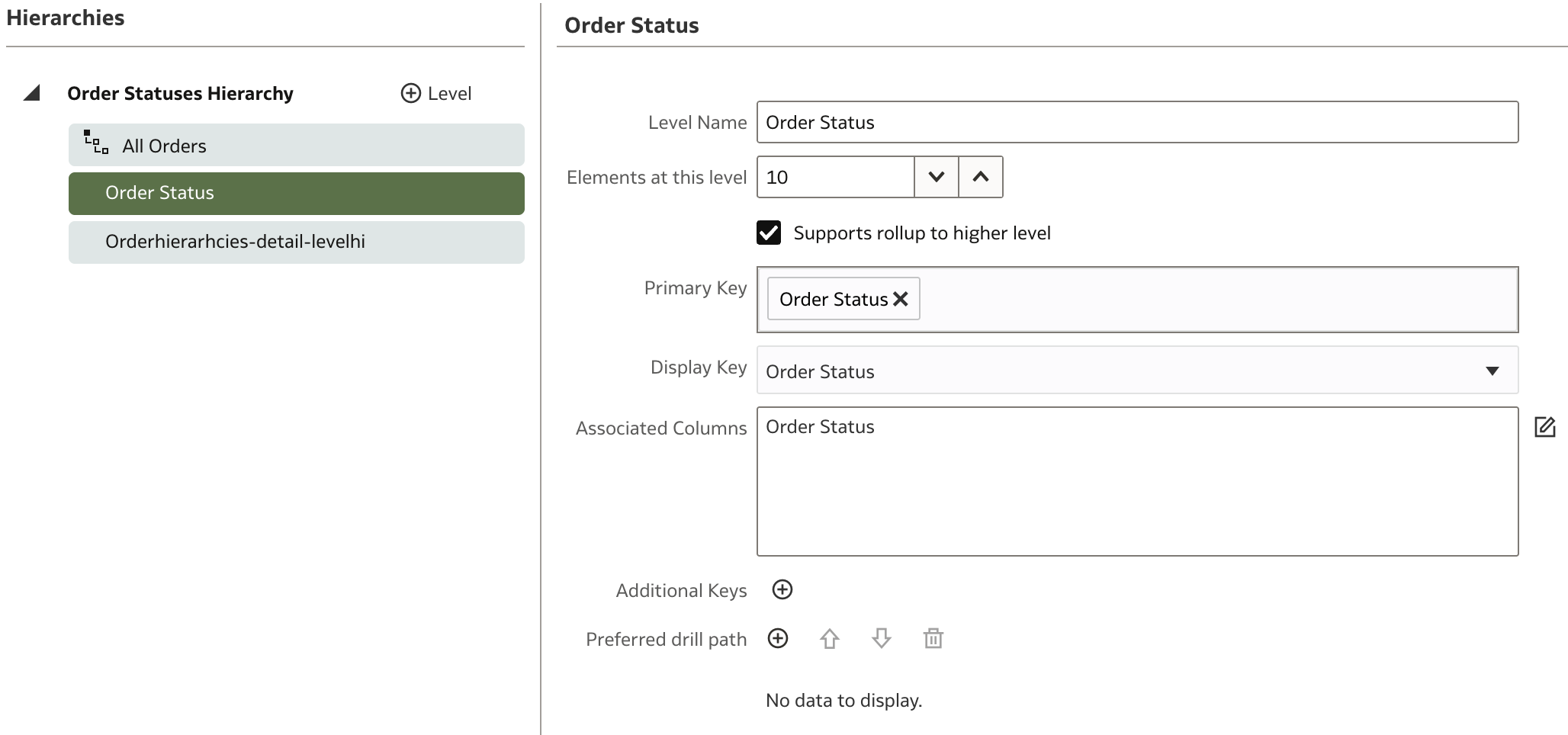1568x735 pixels.
Task: Decrease elements at this level value
Action: point(937,177)
